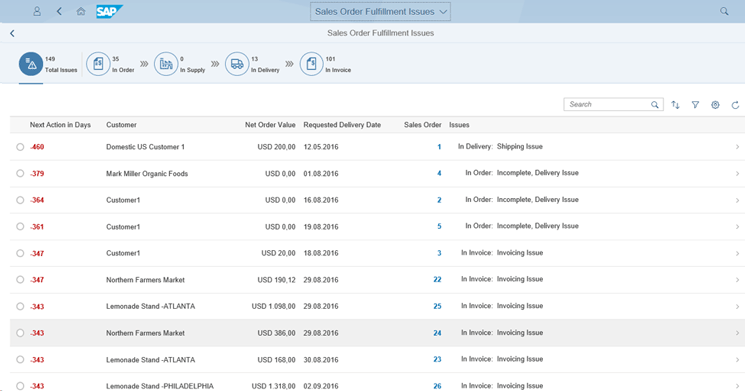Select the In Delivery truck icon
The height and width of the screenshot is (391, 745).
coord(237,64)
